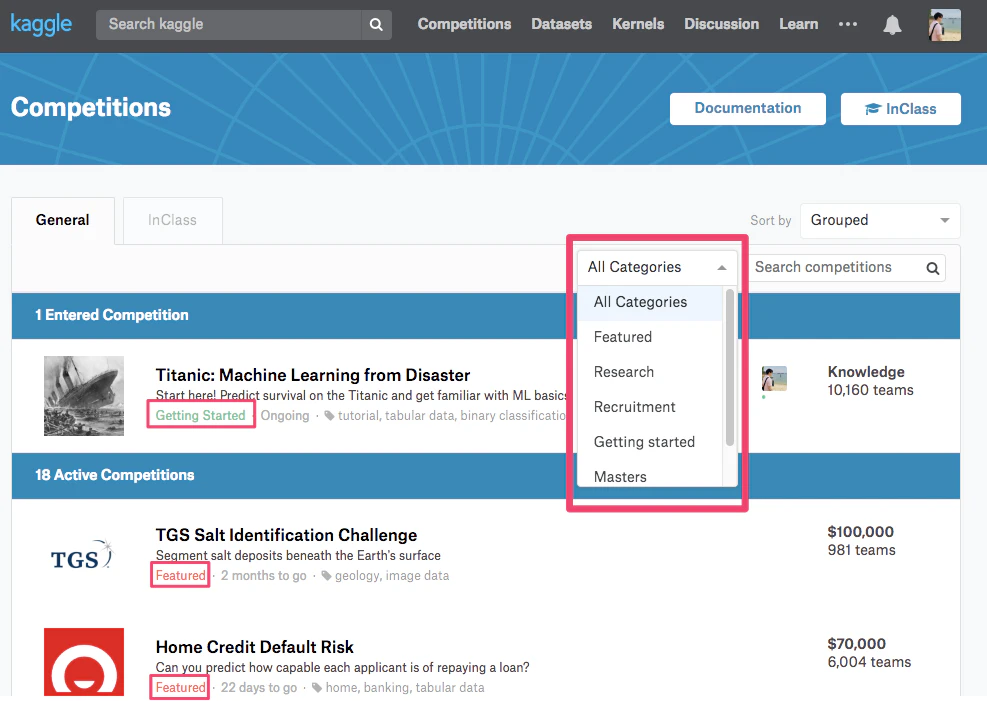Collapse the All Categories dropdown

pos(657,267)
